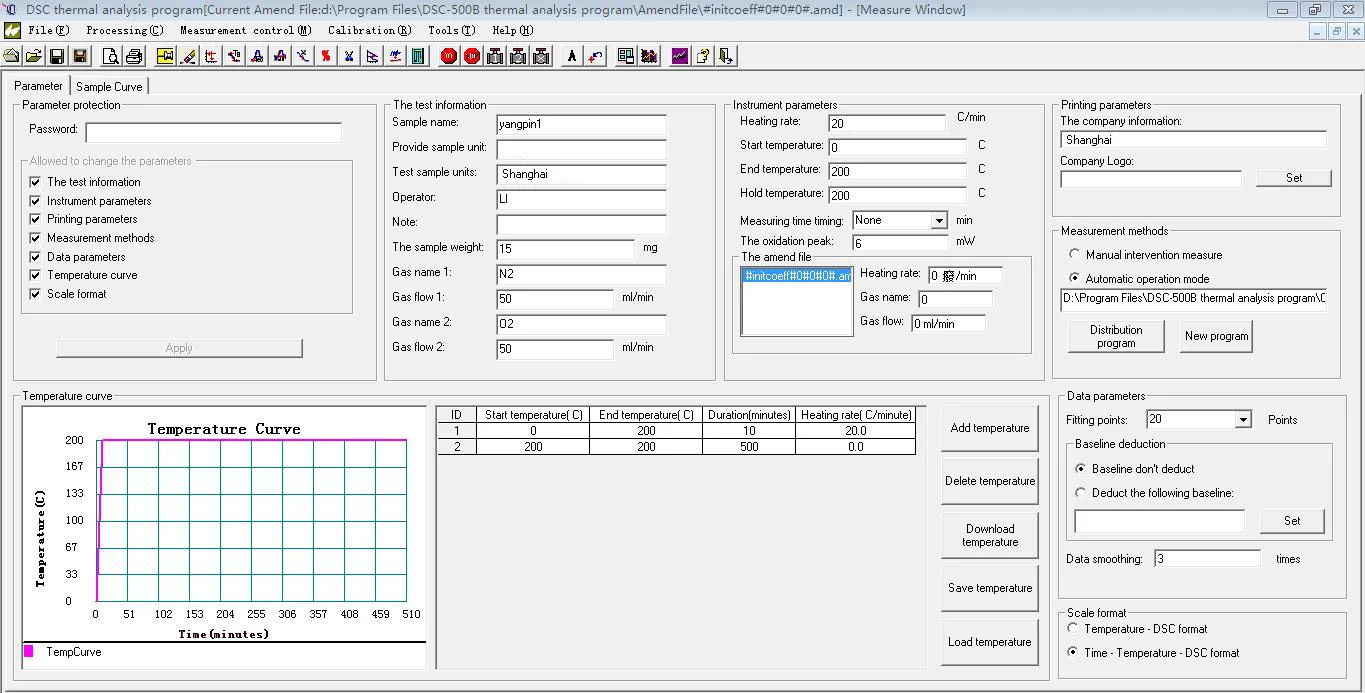Switch to the Sample Curve tab
Image resolution: width=1365 pixels, height=693 pixels.
pyautogui.click(x=109, y=87)
